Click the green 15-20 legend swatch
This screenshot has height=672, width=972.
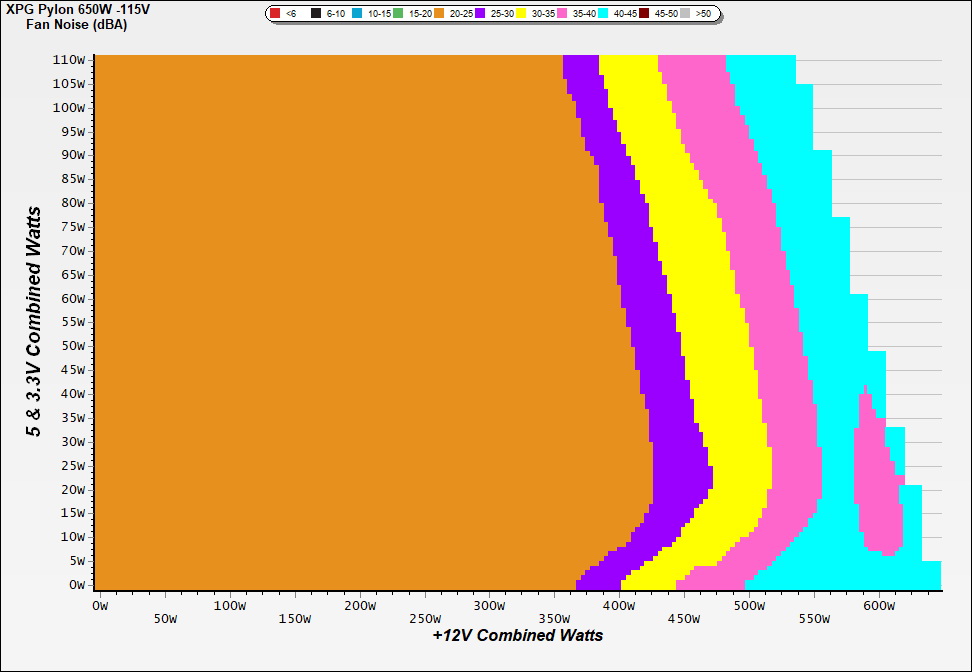[397, 14]
